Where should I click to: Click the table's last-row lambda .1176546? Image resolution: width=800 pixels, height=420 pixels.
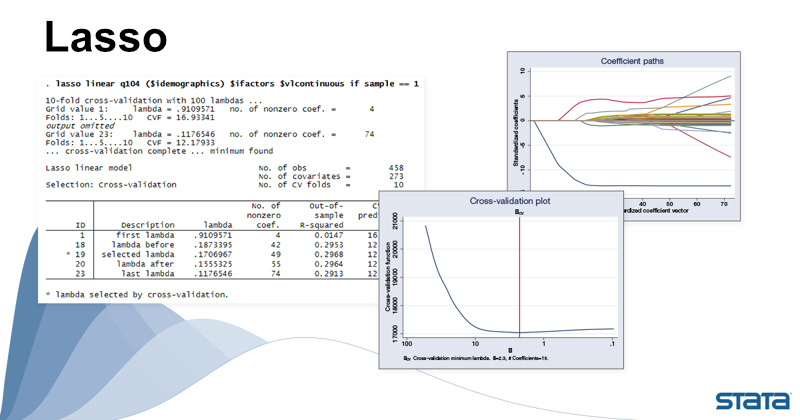click(x=213, y=274)
